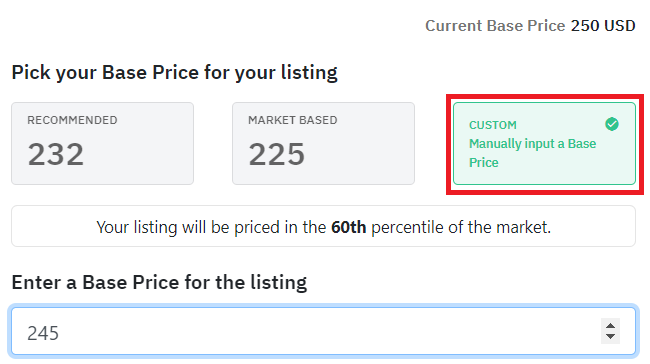Viewport: 650px width, 364px height.
Task: Click the green checkmark icon on Custom card
Action: click(612, 124)
